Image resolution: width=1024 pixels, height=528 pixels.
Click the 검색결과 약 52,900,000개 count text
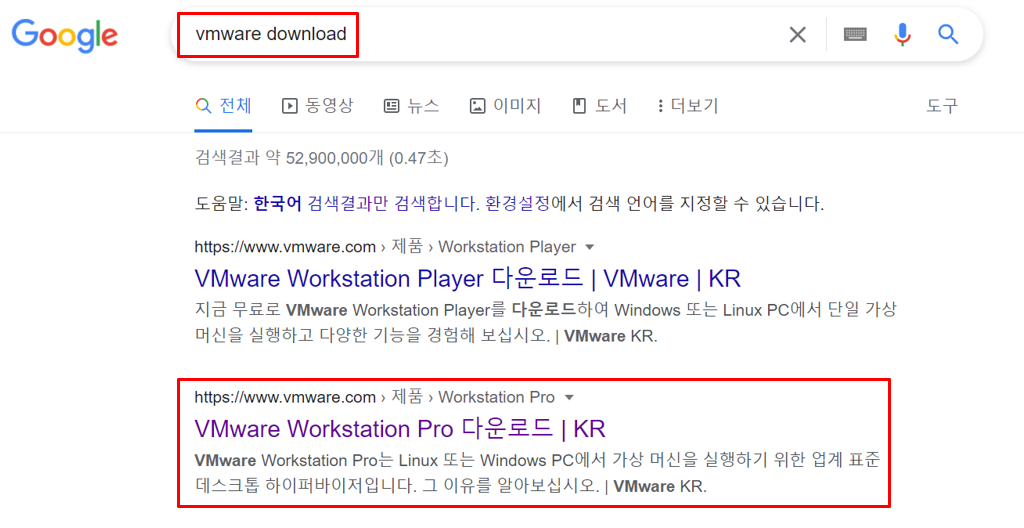[321, 158]
